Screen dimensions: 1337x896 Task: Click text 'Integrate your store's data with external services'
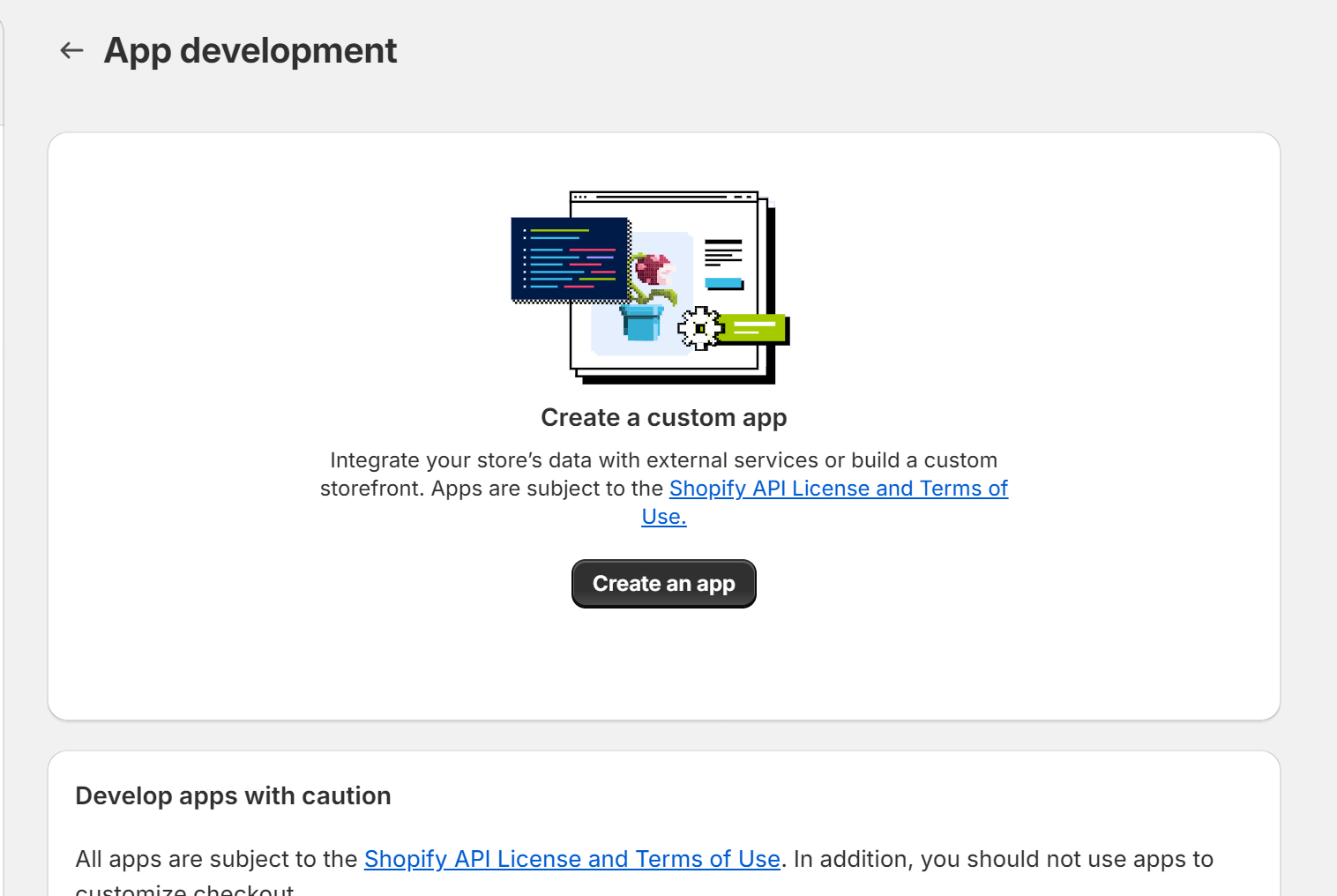coord(574,460)
